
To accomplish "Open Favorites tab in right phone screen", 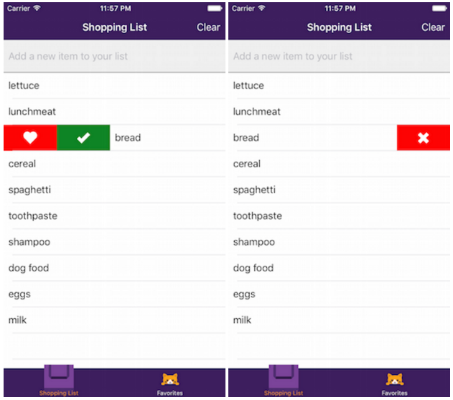I will (395, 383).
